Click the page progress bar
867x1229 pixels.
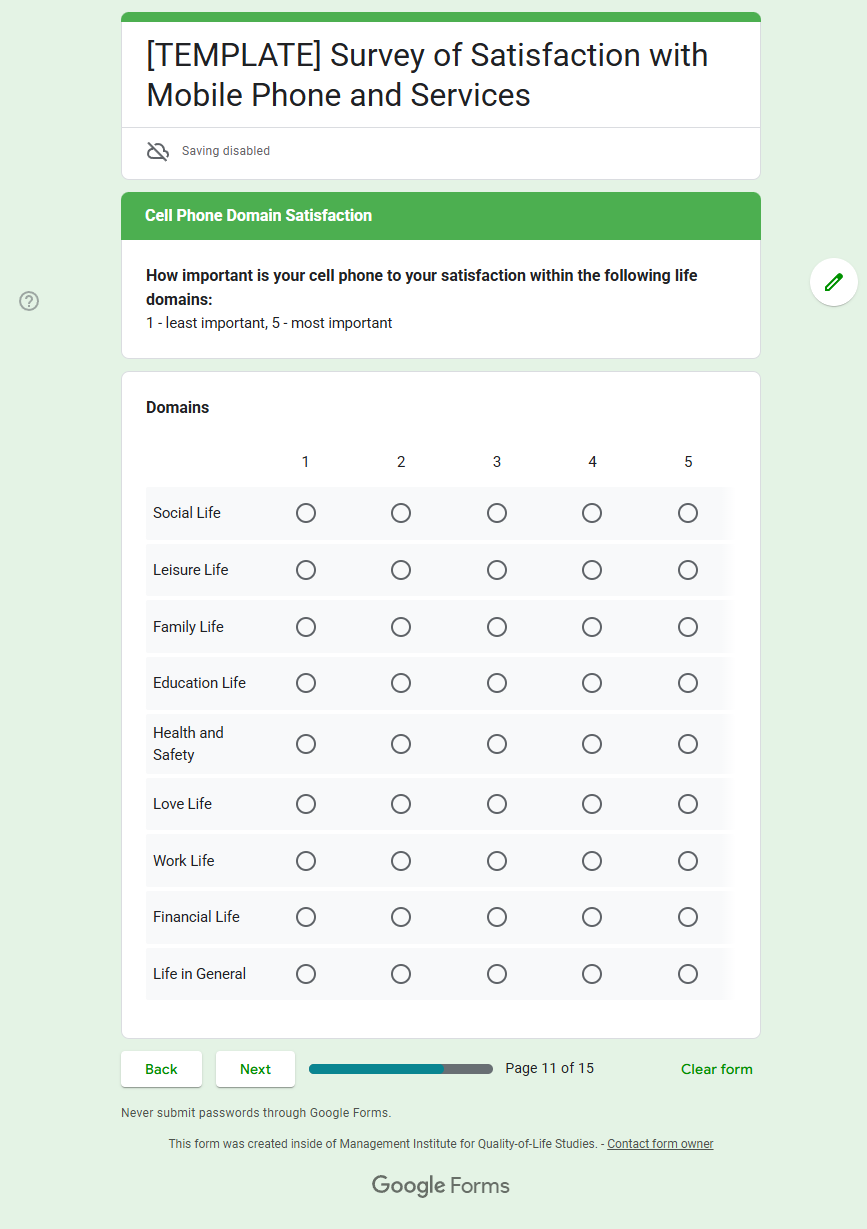pos(400,1069)
